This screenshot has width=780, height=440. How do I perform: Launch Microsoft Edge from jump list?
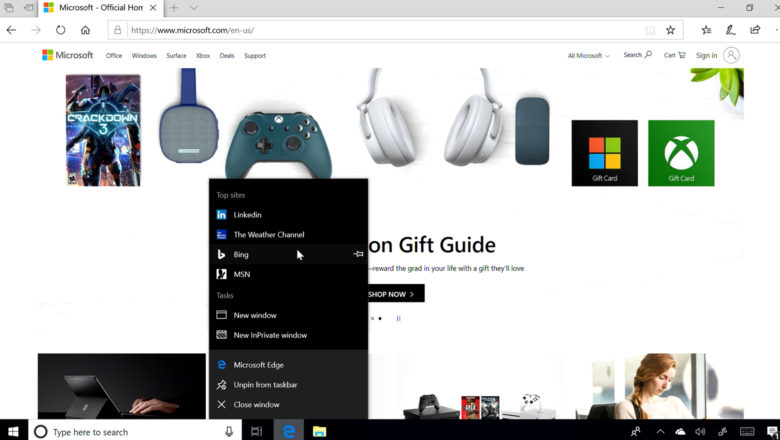[289, 365]
